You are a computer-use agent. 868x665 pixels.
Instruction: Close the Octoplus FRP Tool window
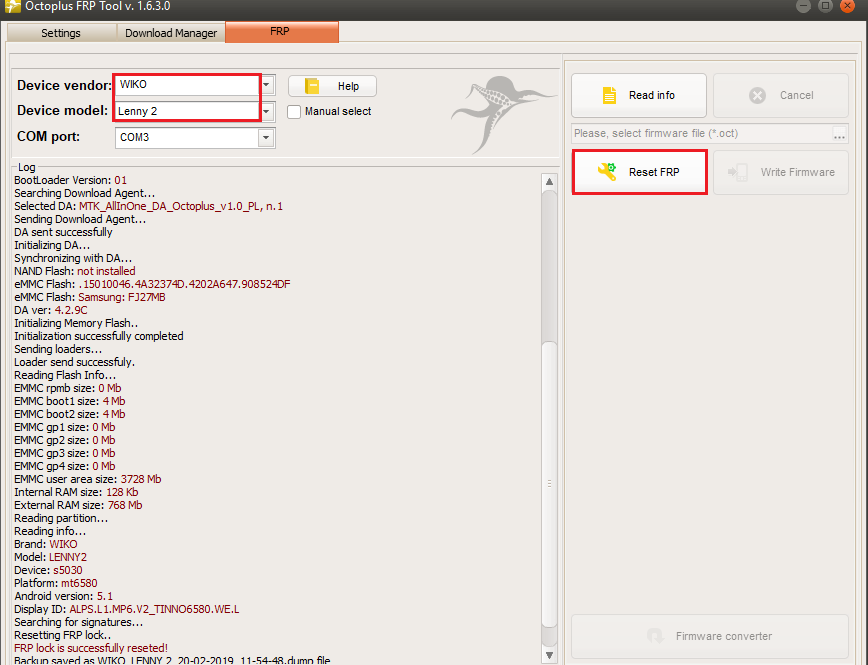(848, 6)
